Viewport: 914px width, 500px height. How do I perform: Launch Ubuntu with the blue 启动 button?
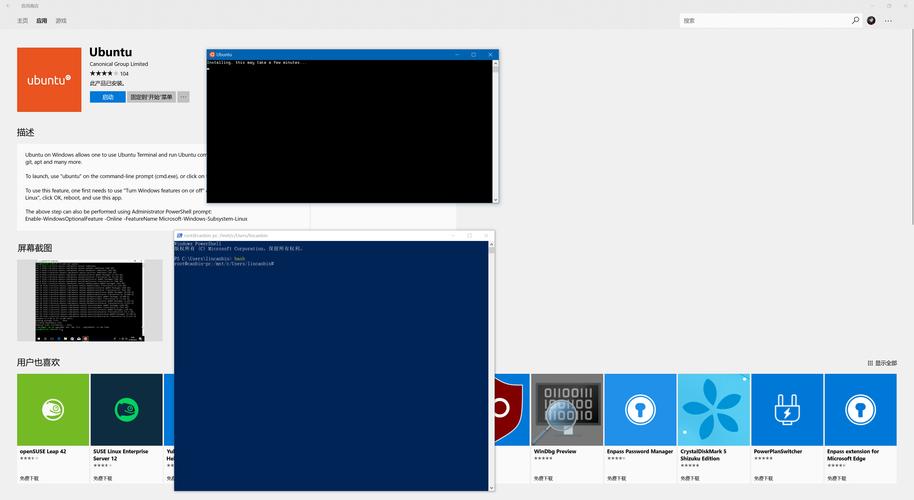(107, 97)
